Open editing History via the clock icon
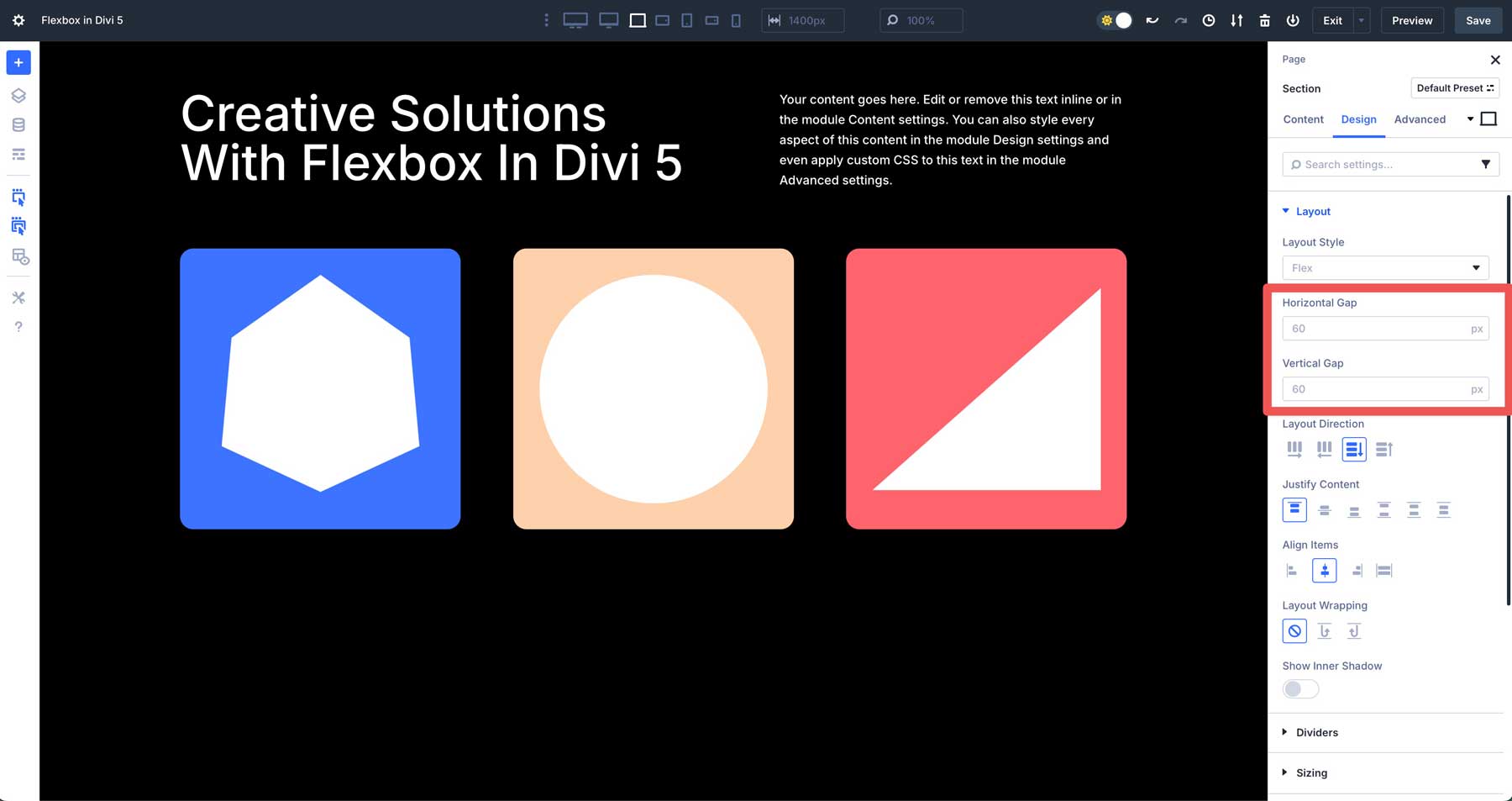This screenshot has width=1512, height=801. 1209,19
